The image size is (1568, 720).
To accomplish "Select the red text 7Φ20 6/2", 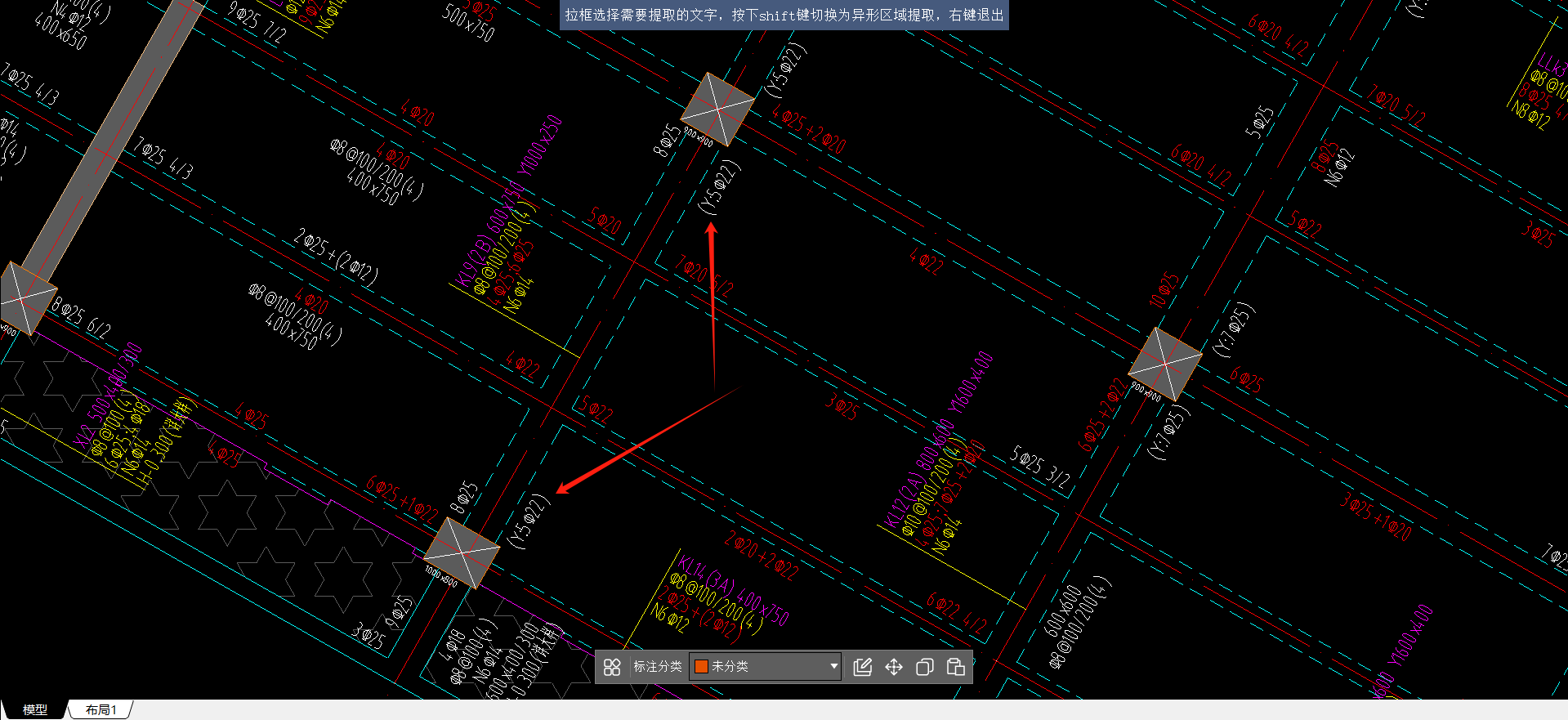I will [x=704, y=275].
